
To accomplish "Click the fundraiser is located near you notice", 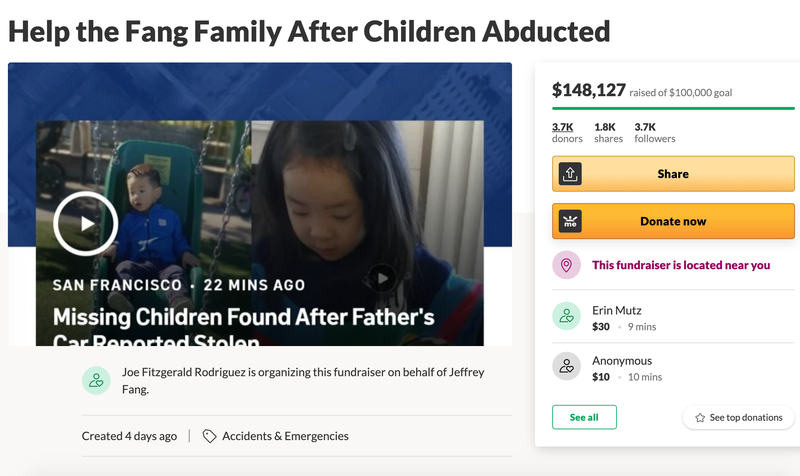I will pos(681,265).
